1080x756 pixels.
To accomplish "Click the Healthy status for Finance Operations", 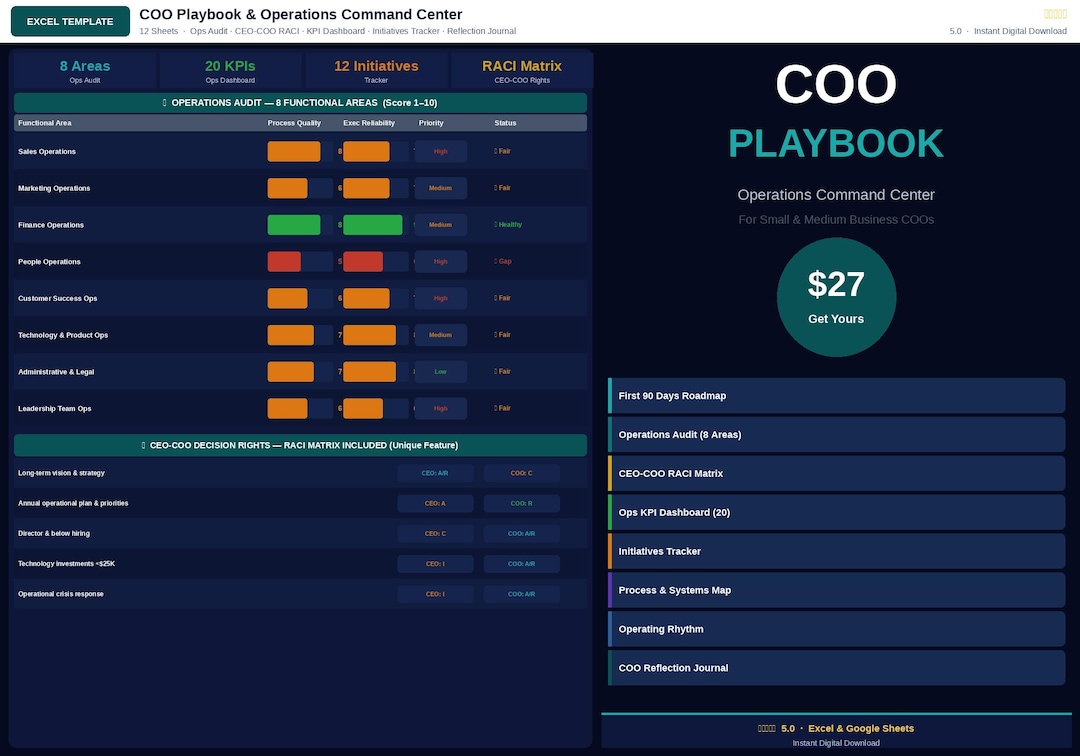I will [508, 224].
